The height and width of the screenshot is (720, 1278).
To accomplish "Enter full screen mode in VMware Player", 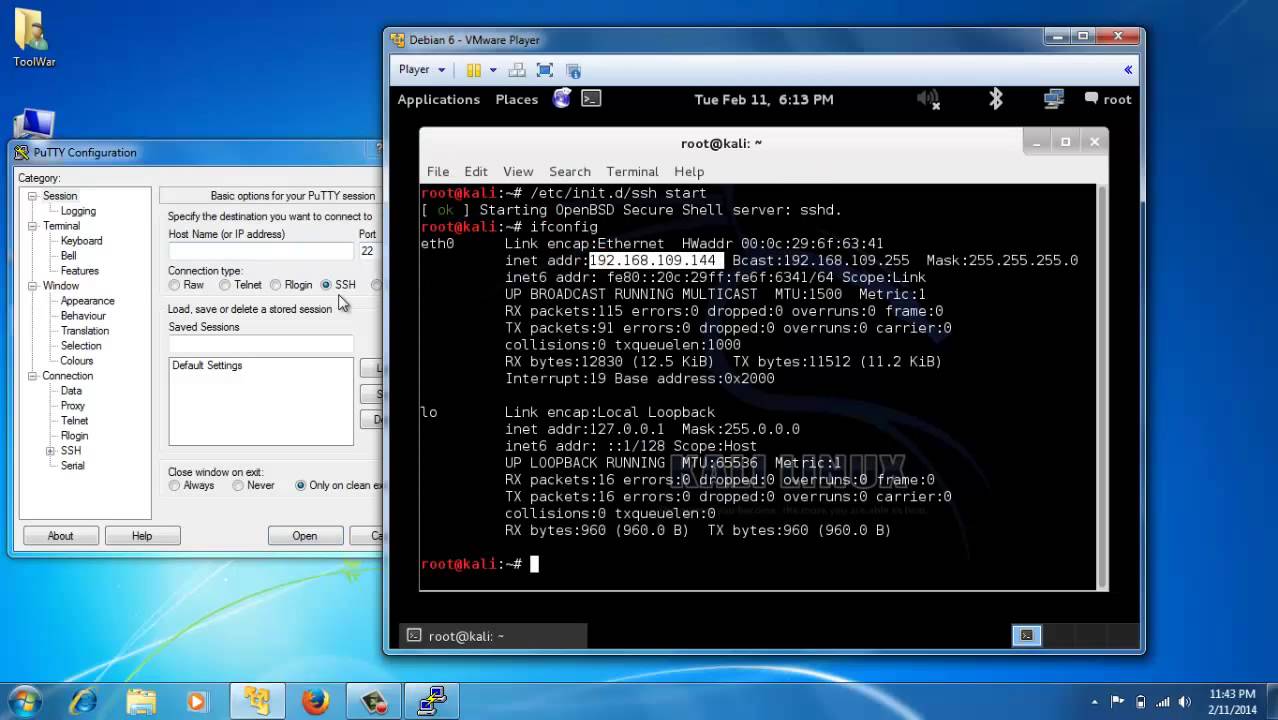I will 545,70.
